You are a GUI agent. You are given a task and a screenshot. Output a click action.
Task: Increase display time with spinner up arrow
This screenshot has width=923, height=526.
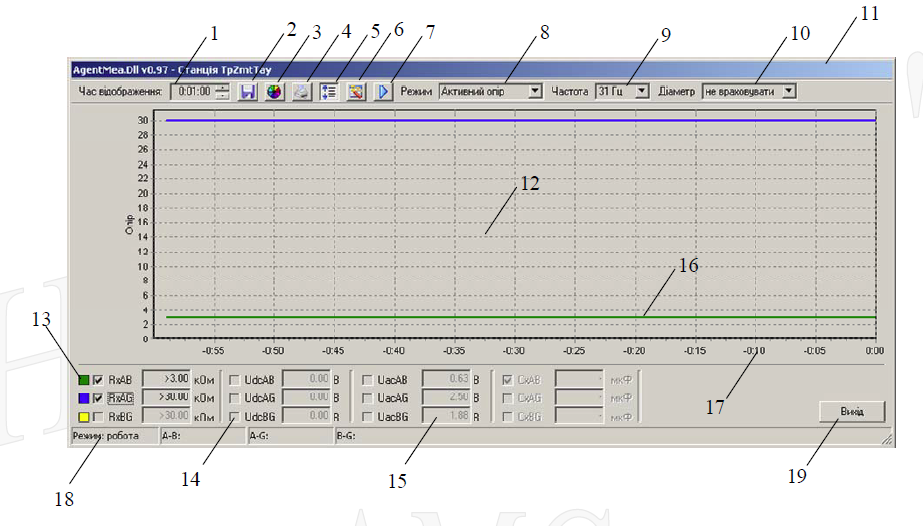coord(223,88)
